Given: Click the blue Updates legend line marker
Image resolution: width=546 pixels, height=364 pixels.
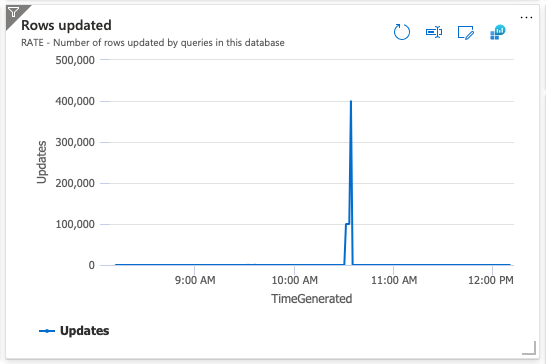Looking at the screenshot, I should coord(47,331).
